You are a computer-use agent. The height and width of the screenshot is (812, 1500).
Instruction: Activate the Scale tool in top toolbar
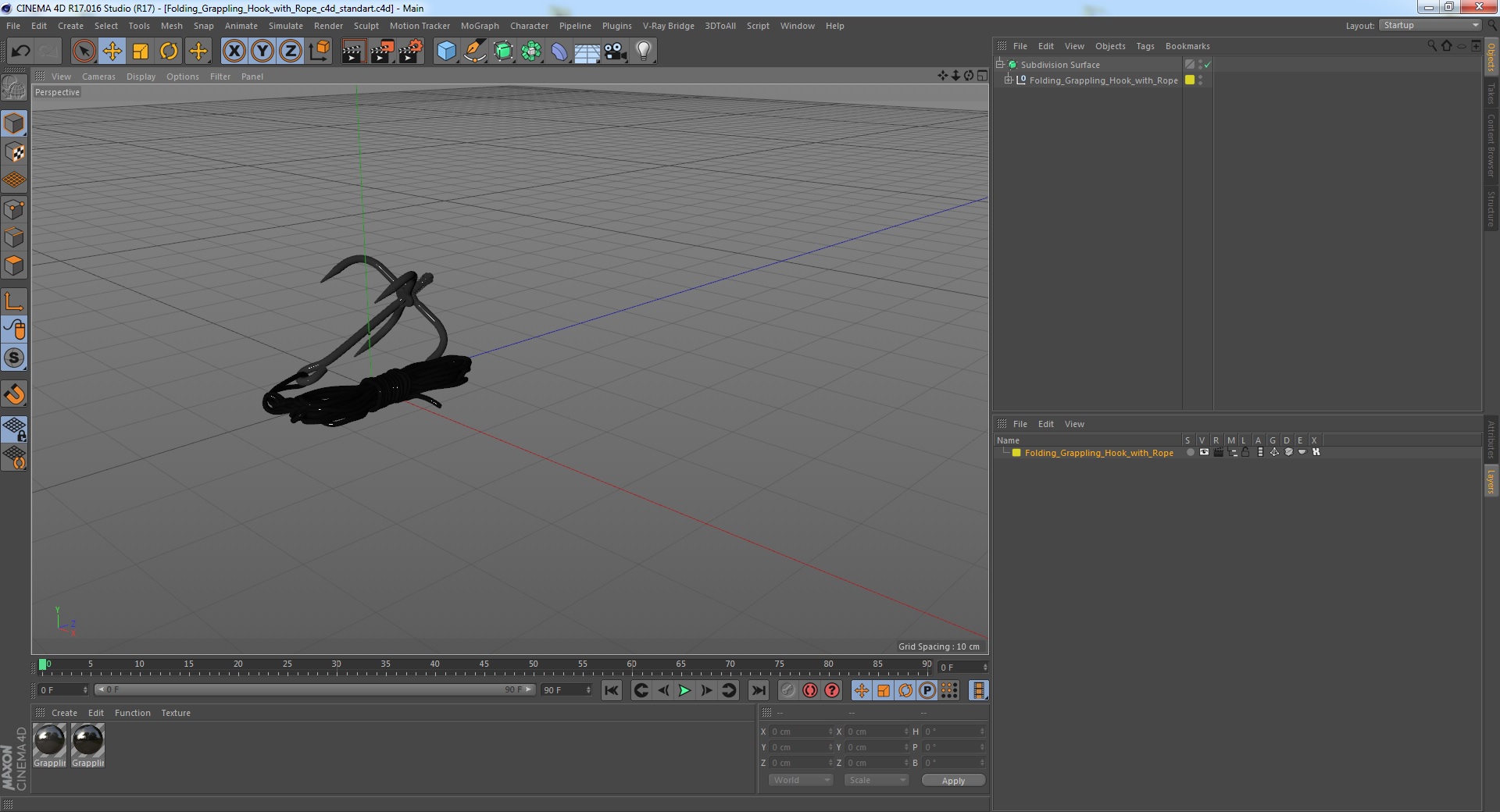(x=141, y=52)
